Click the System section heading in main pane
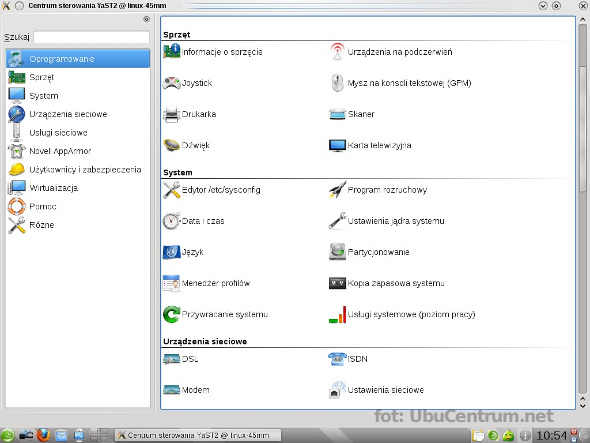Viewport: 590px width, 443px height. (x=178, y=172)
